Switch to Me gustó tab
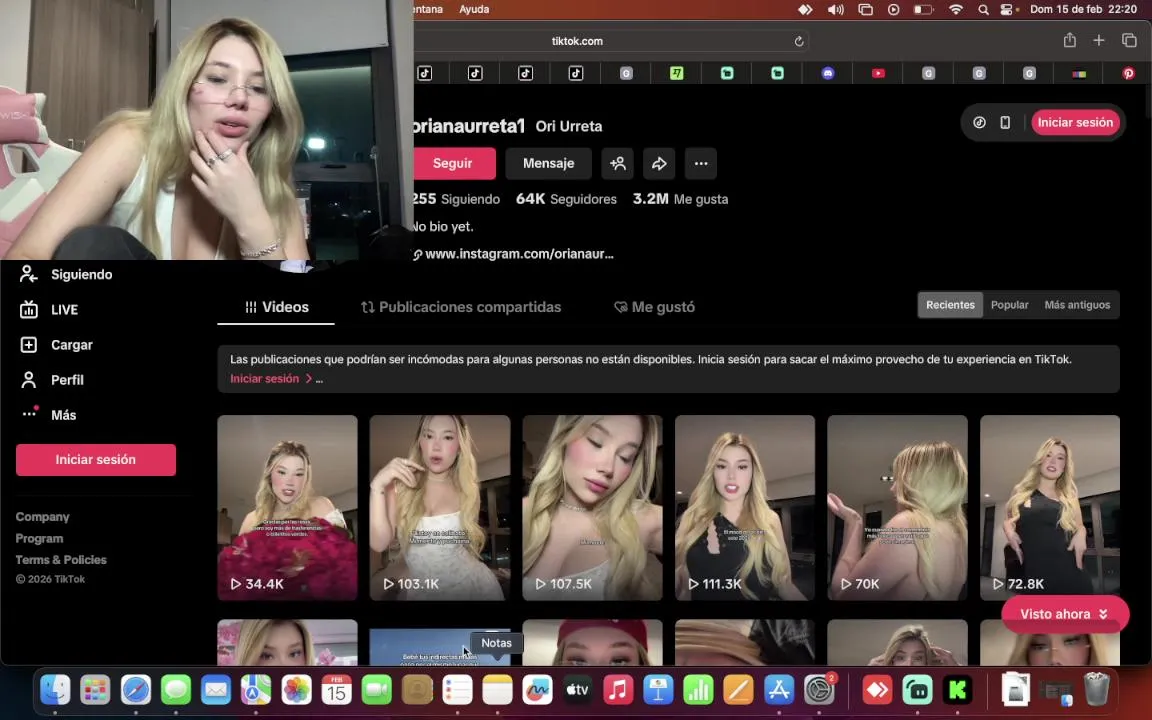 point(655,307)
